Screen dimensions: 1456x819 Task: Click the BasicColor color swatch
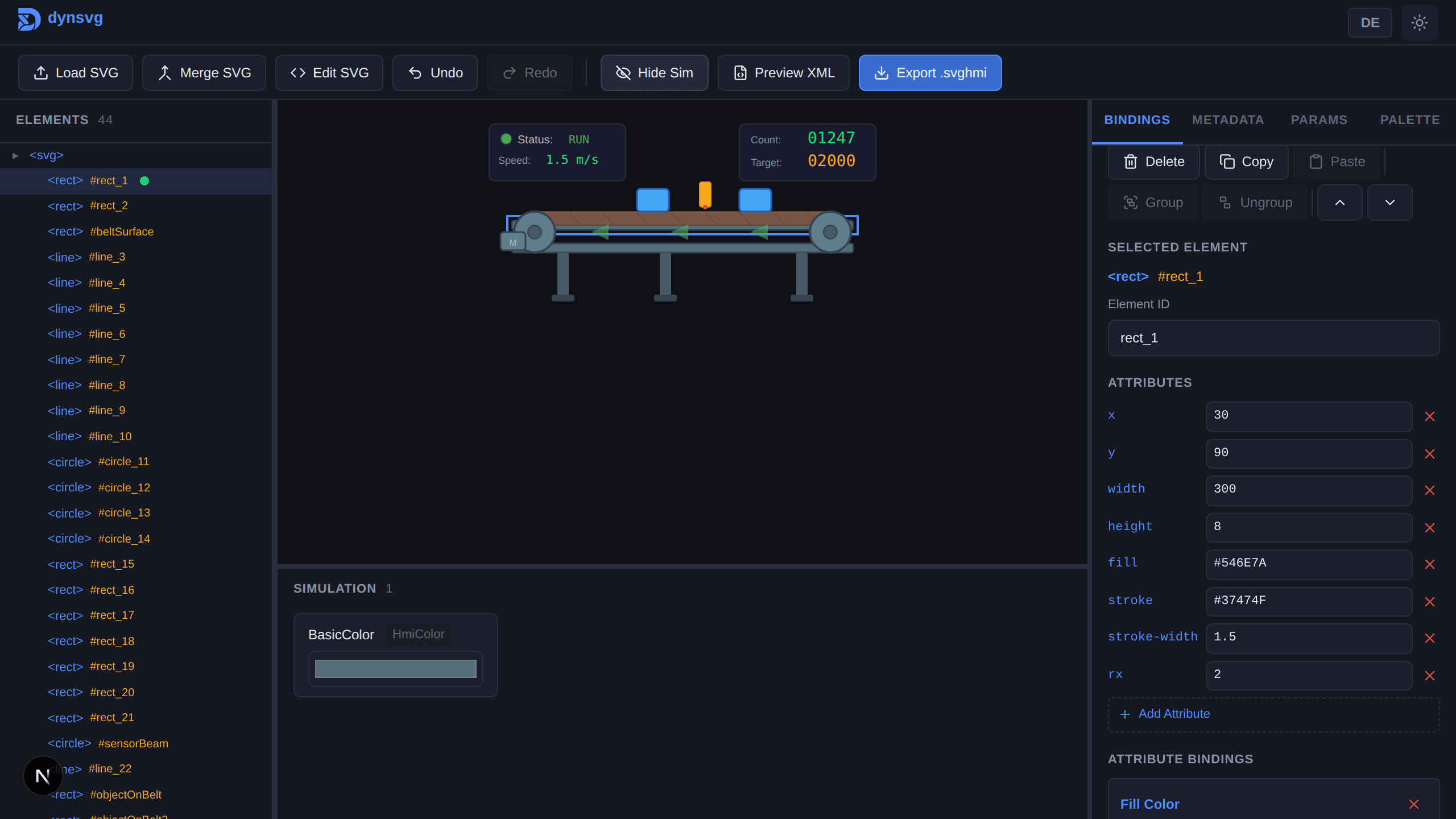(x=395, y=668)
